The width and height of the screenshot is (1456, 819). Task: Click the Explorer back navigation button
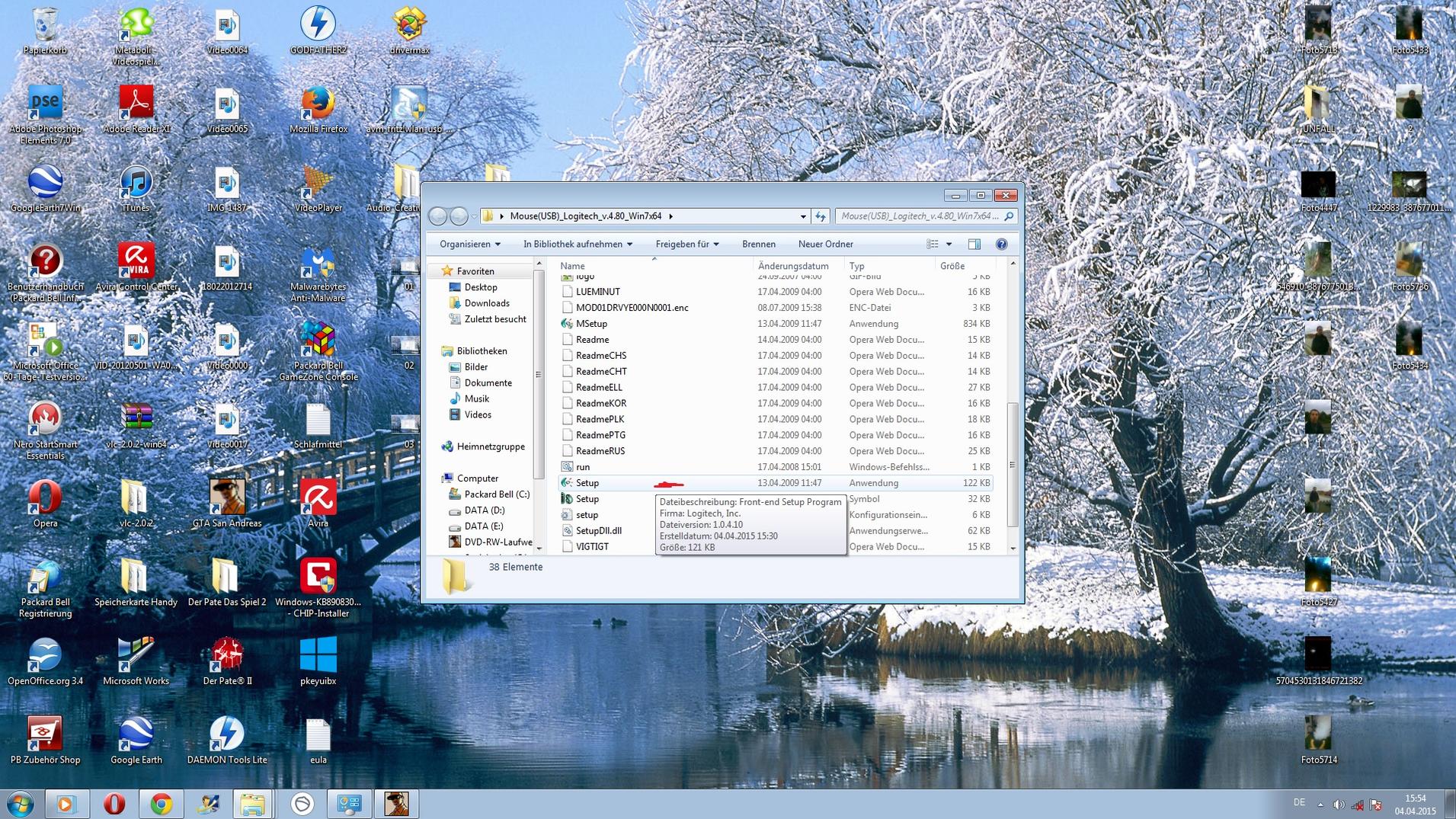[438, 216]
